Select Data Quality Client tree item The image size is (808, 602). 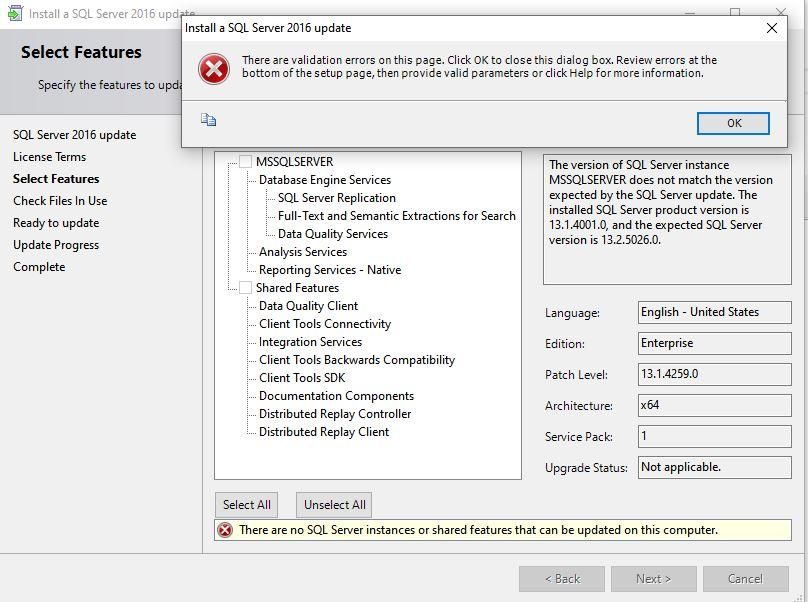click(x=308, y=306)
